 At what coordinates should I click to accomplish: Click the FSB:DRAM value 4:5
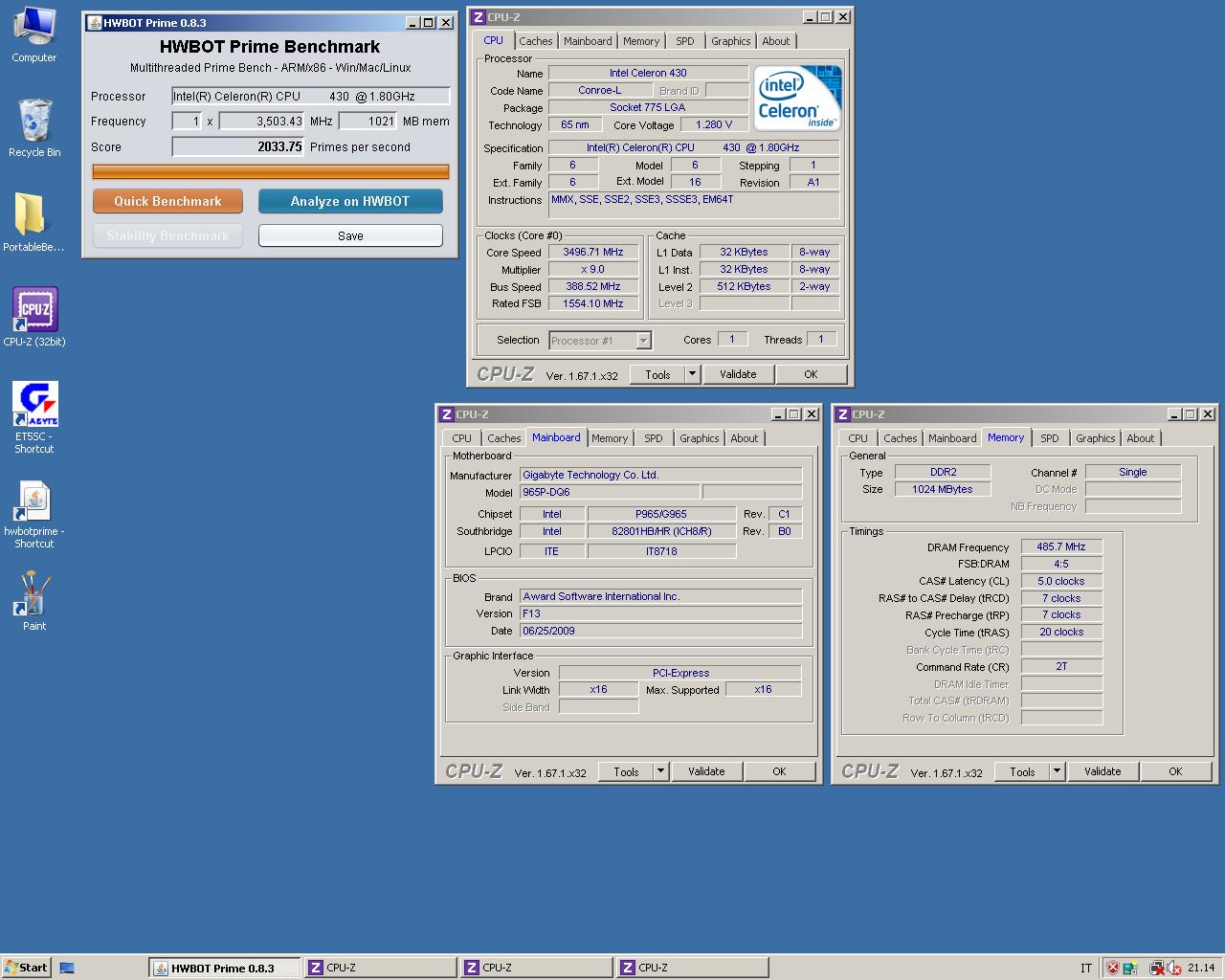tap(1061, 564)
